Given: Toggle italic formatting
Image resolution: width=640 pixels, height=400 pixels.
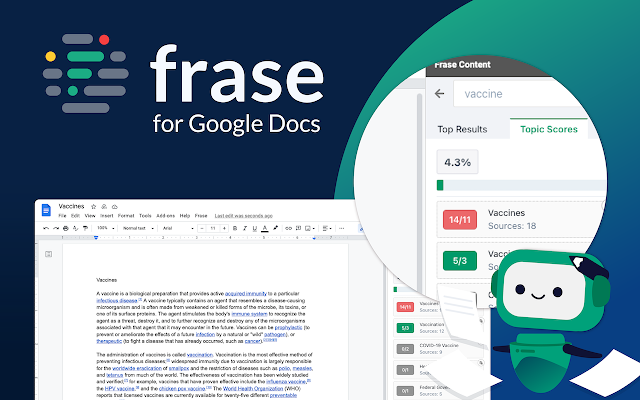Looking at the screenshot, I should 245,228.
